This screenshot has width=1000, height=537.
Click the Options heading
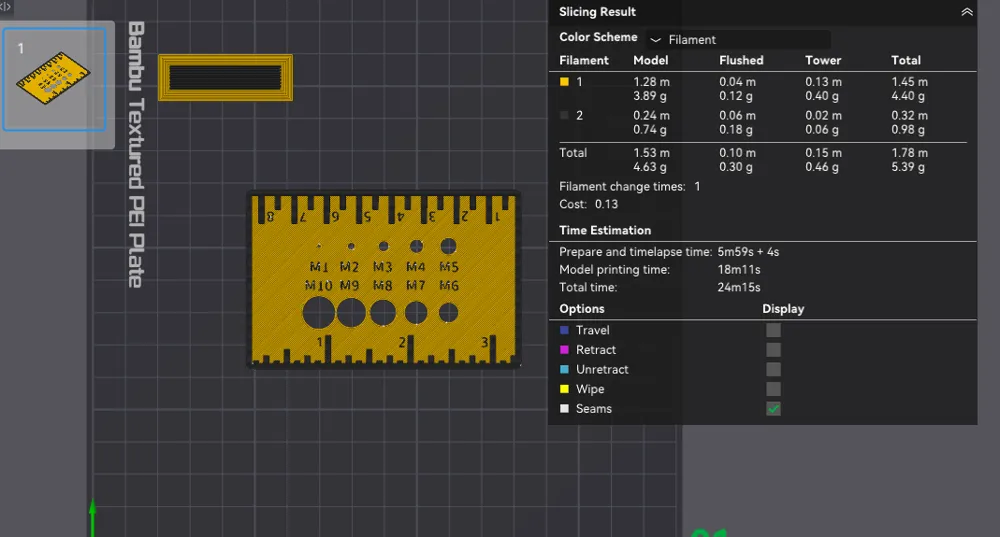(x=582, y=309)
